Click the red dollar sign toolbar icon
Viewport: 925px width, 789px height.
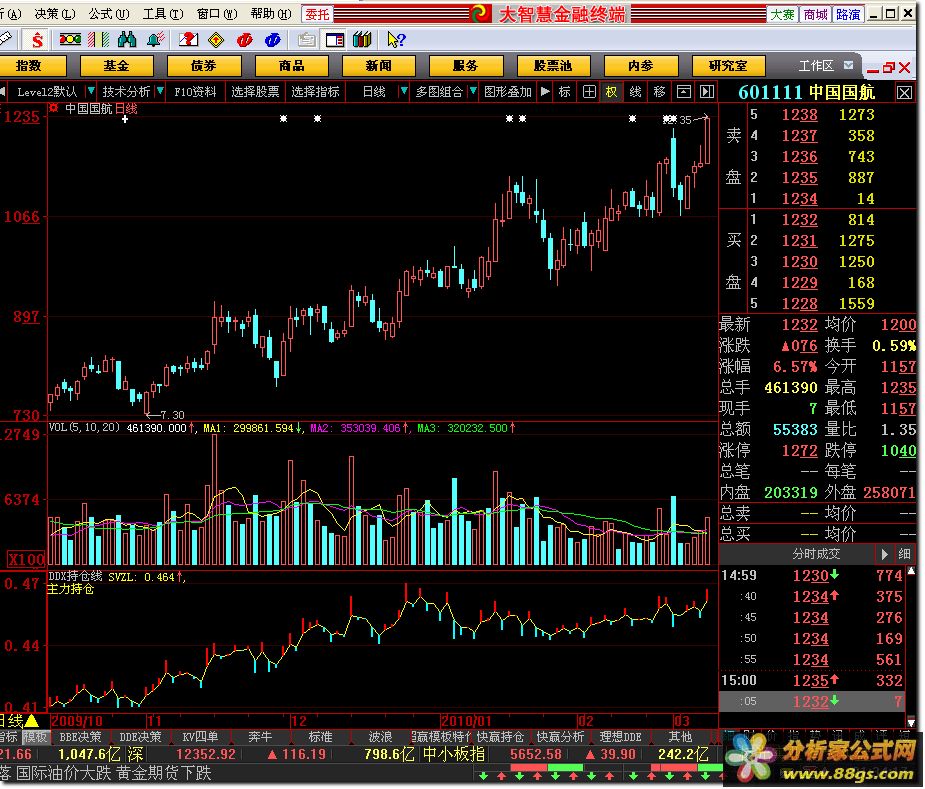click(x=37, y=40)
